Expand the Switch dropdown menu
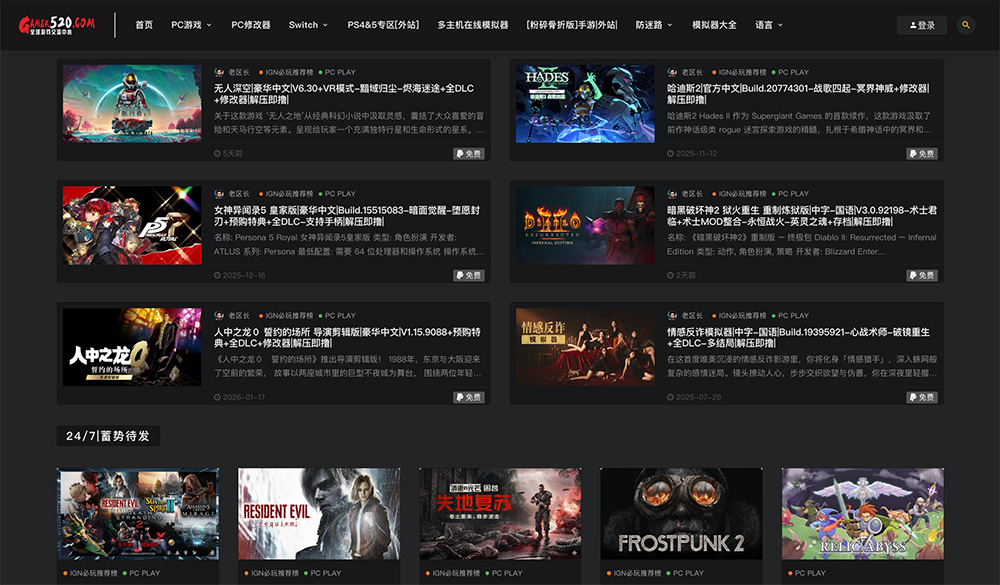The height and width of the screenshot is (585, 1000). 302,24
